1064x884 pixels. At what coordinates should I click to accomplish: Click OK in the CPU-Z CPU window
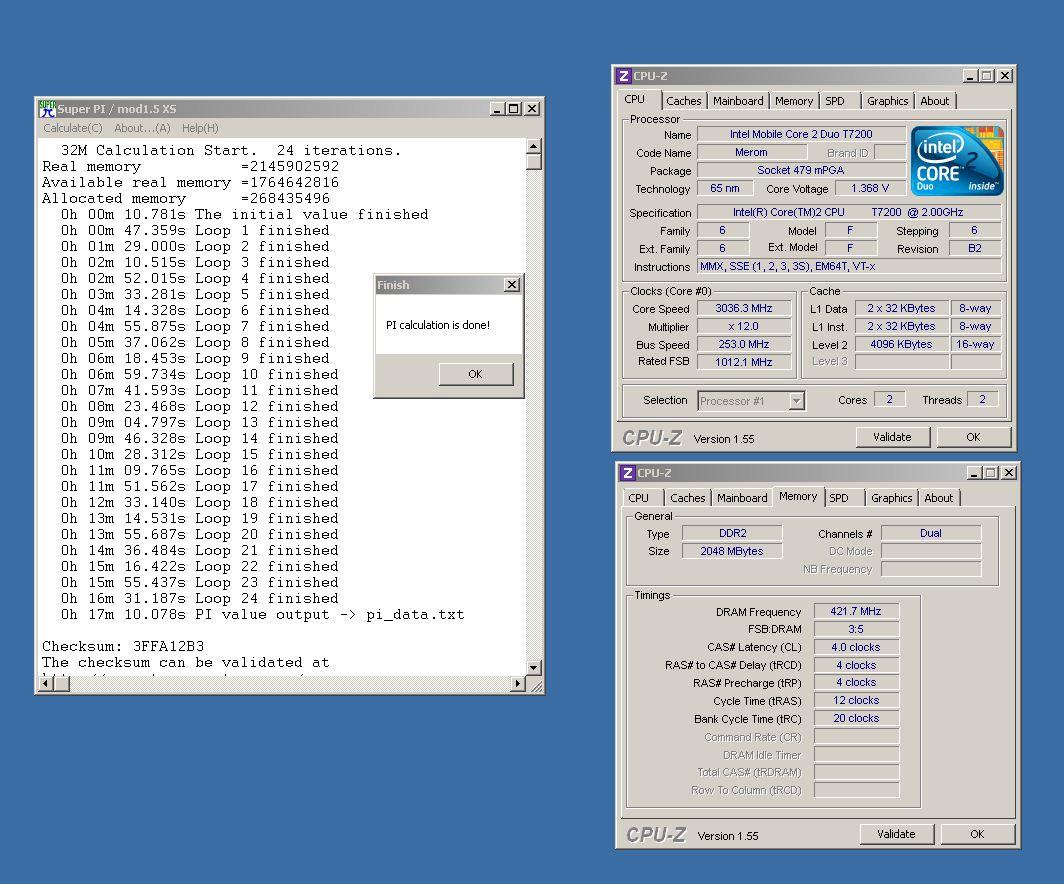click(973, 438)
